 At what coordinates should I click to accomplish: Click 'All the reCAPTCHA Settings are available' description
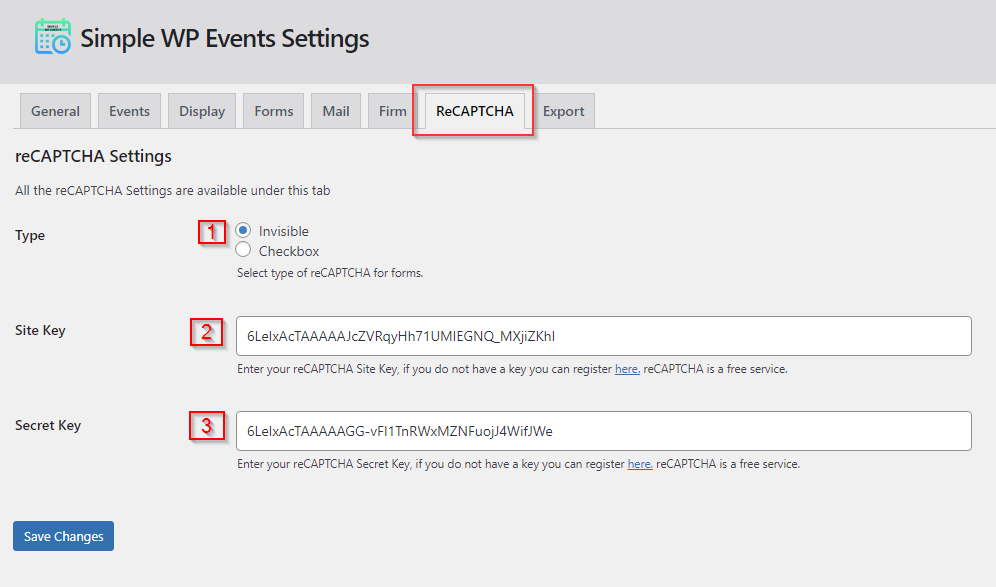[173, 191]
